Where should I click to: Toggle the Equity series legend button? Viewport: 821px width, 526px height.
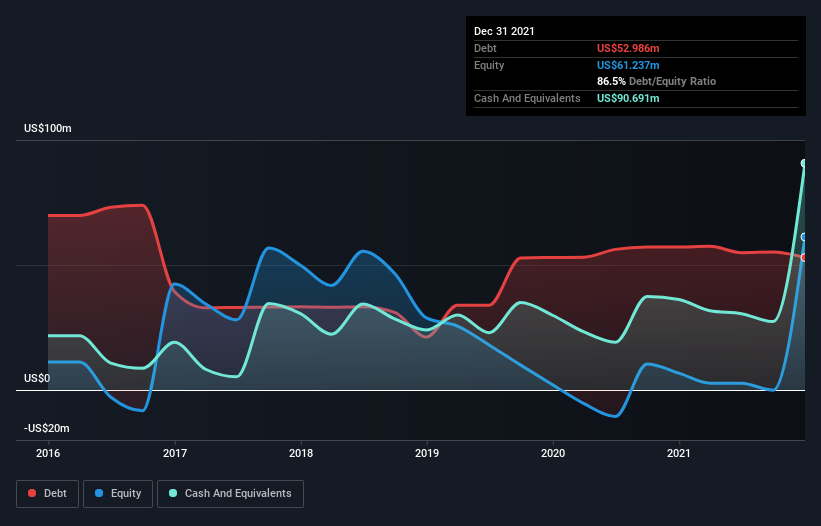118,494
